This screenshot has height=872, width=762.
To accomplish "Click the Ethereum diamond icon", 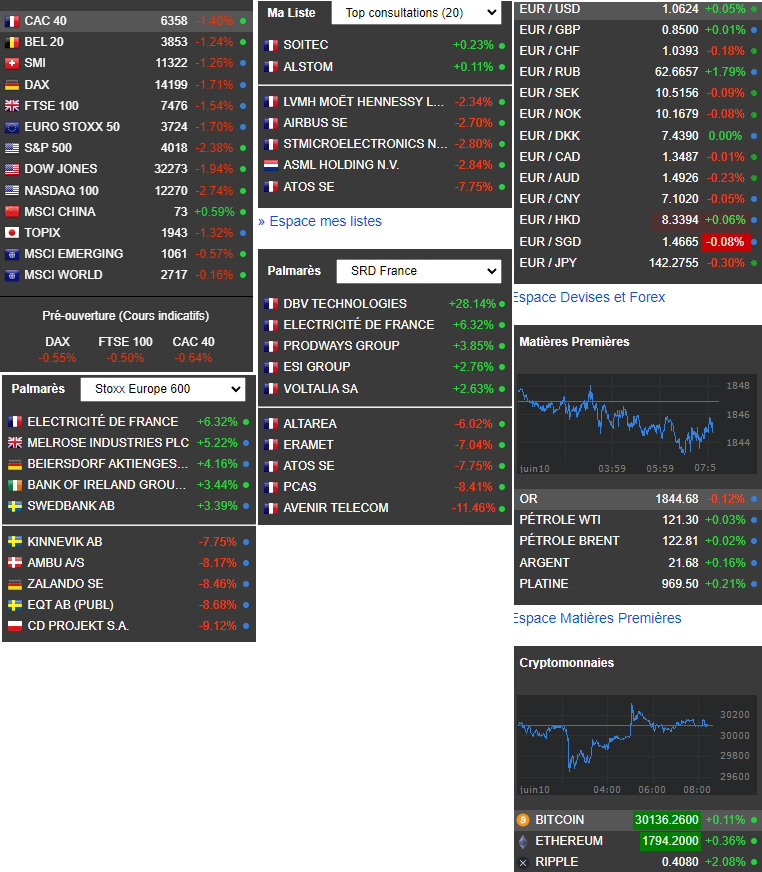I will 523,841.
